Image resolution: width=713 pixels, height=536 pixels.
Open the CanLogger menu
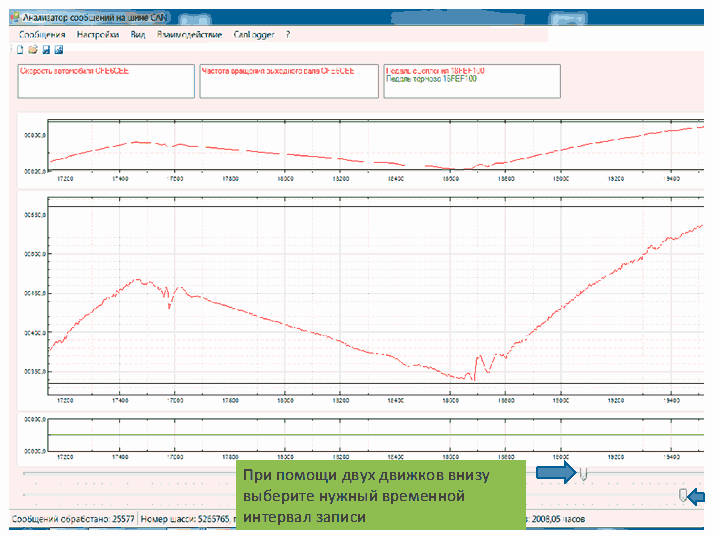[x=254, y=34]
